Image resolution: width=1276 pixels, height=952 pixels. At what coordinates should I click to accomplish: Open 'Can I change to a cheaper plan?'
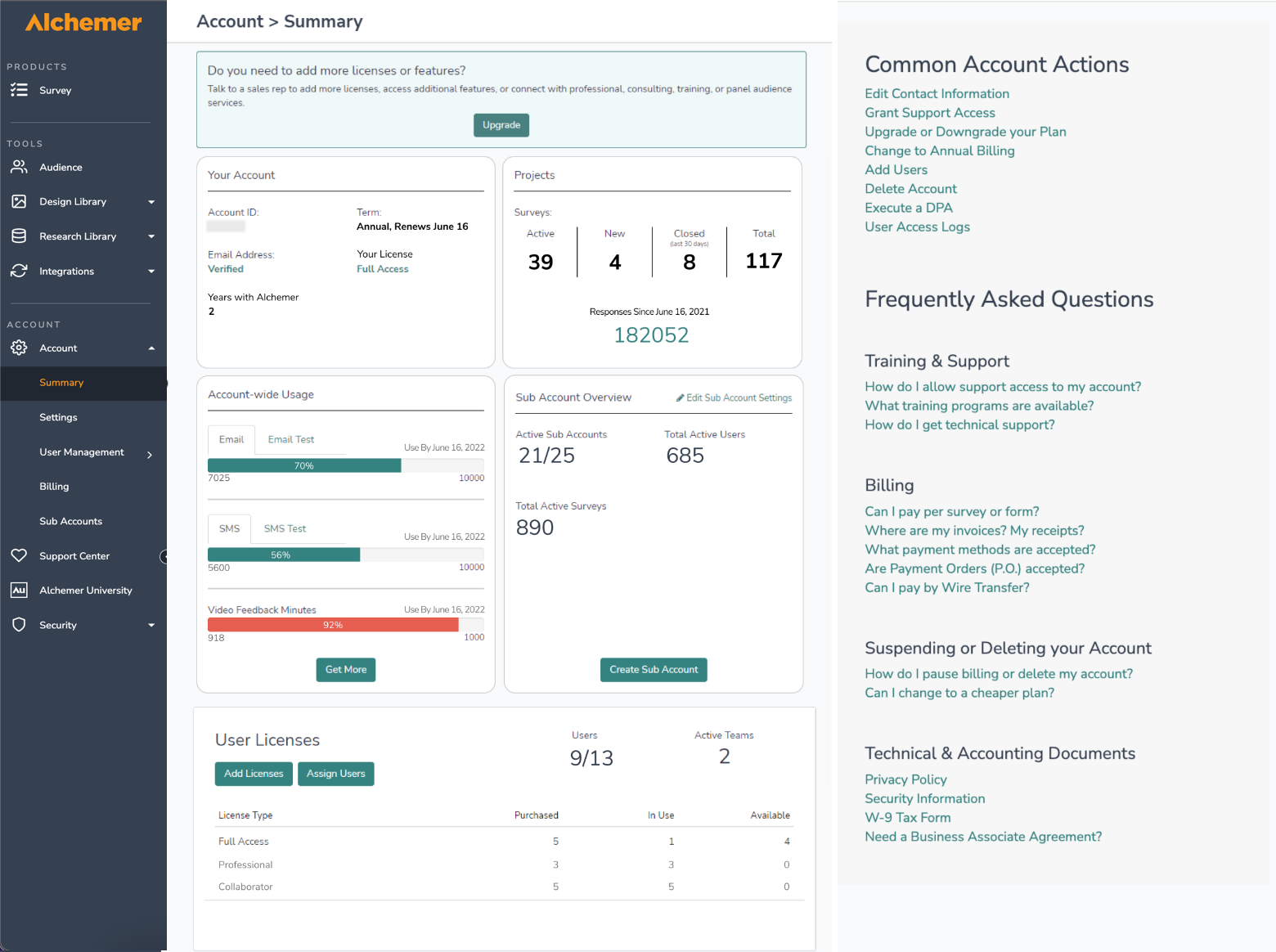click(x=959, y=694)
